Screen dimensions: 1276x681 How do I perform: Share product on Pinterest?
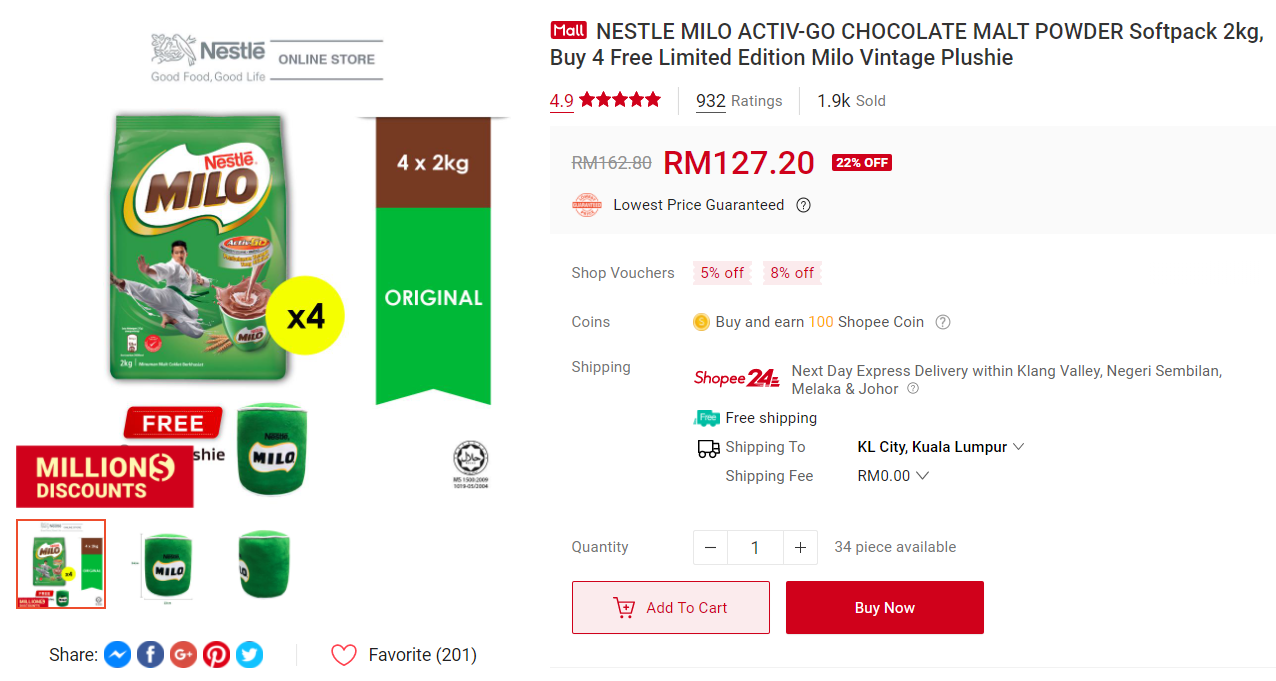click(x=216, y=655)
